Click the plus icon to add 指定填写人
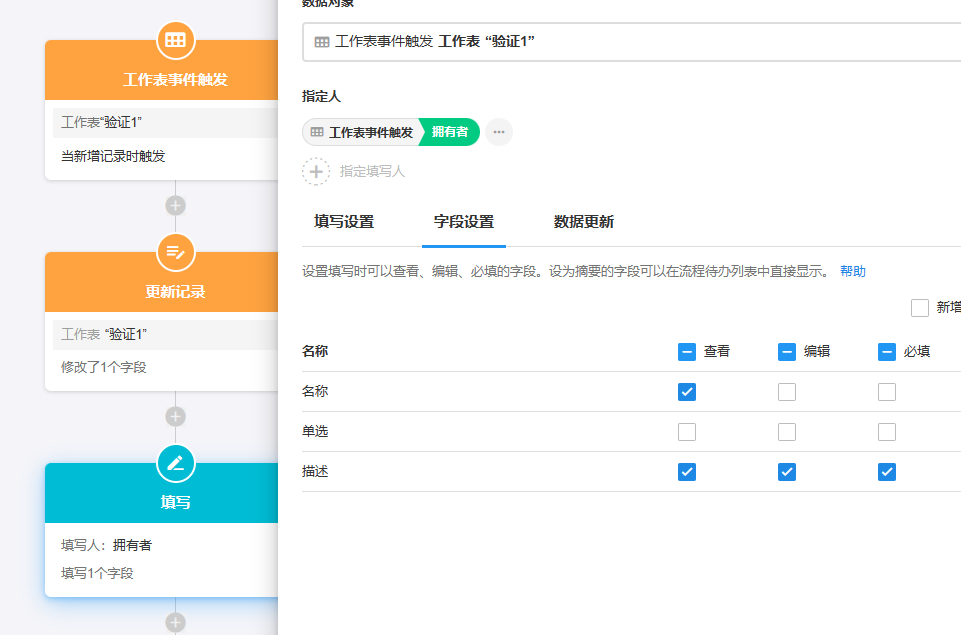This screenshot has width=961, height=635. point(316,172)
